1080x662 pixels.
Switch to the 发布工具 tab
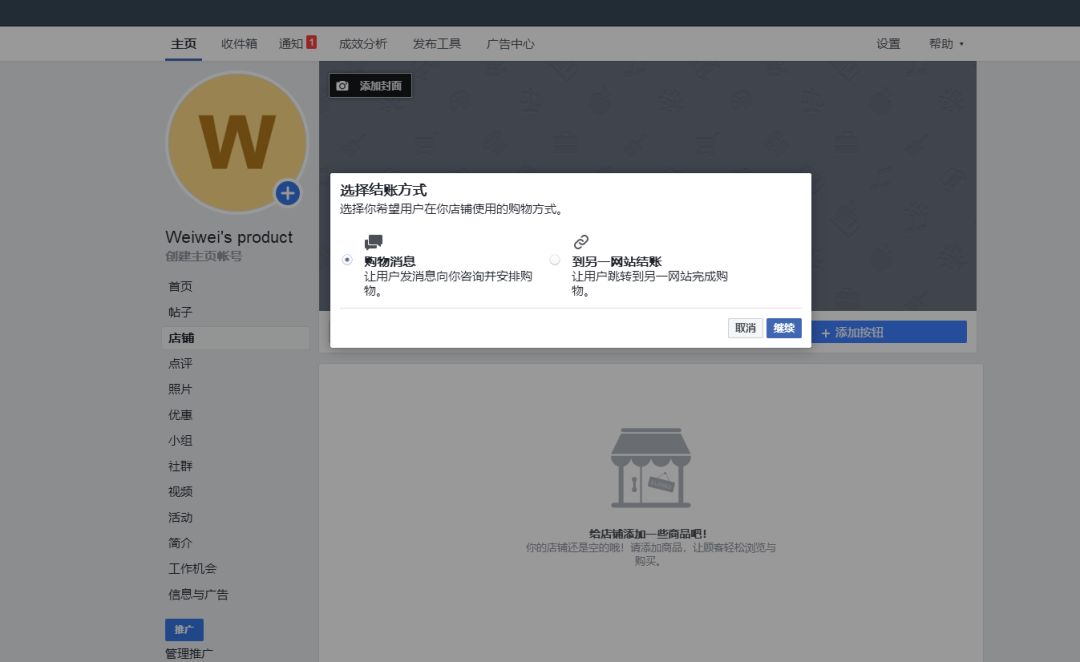coord(436,44)
